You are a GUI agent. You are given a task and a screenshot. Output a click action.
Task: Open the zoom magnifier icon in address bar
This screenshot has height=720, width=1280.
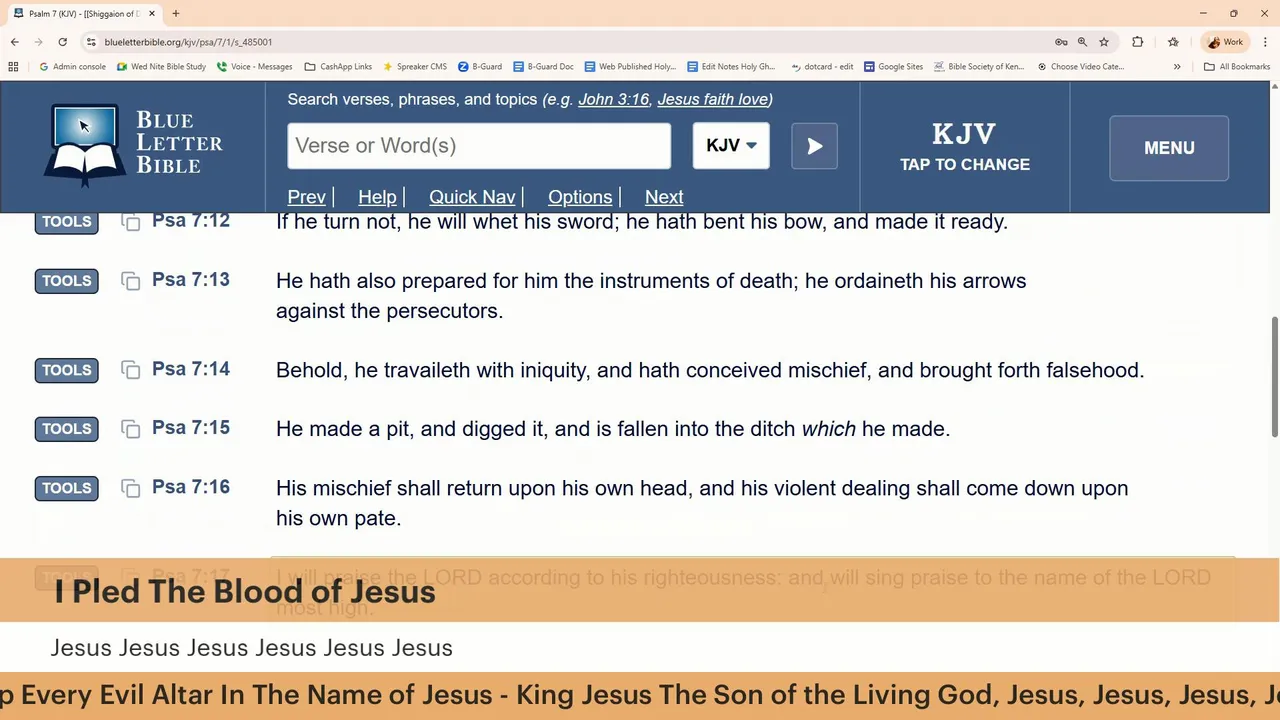(1082, 42)
